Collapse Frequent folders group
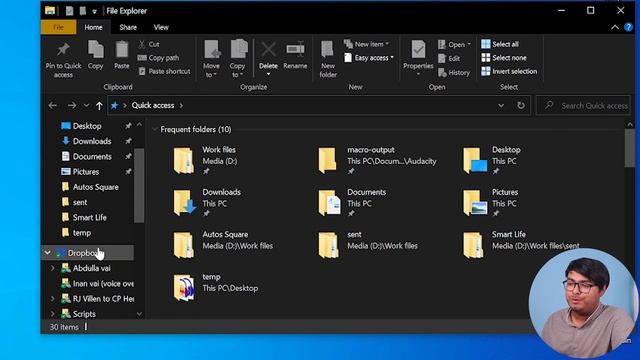The width and height of the screenshot is (640, 360). pyautogui.click(x=155, y=129)
